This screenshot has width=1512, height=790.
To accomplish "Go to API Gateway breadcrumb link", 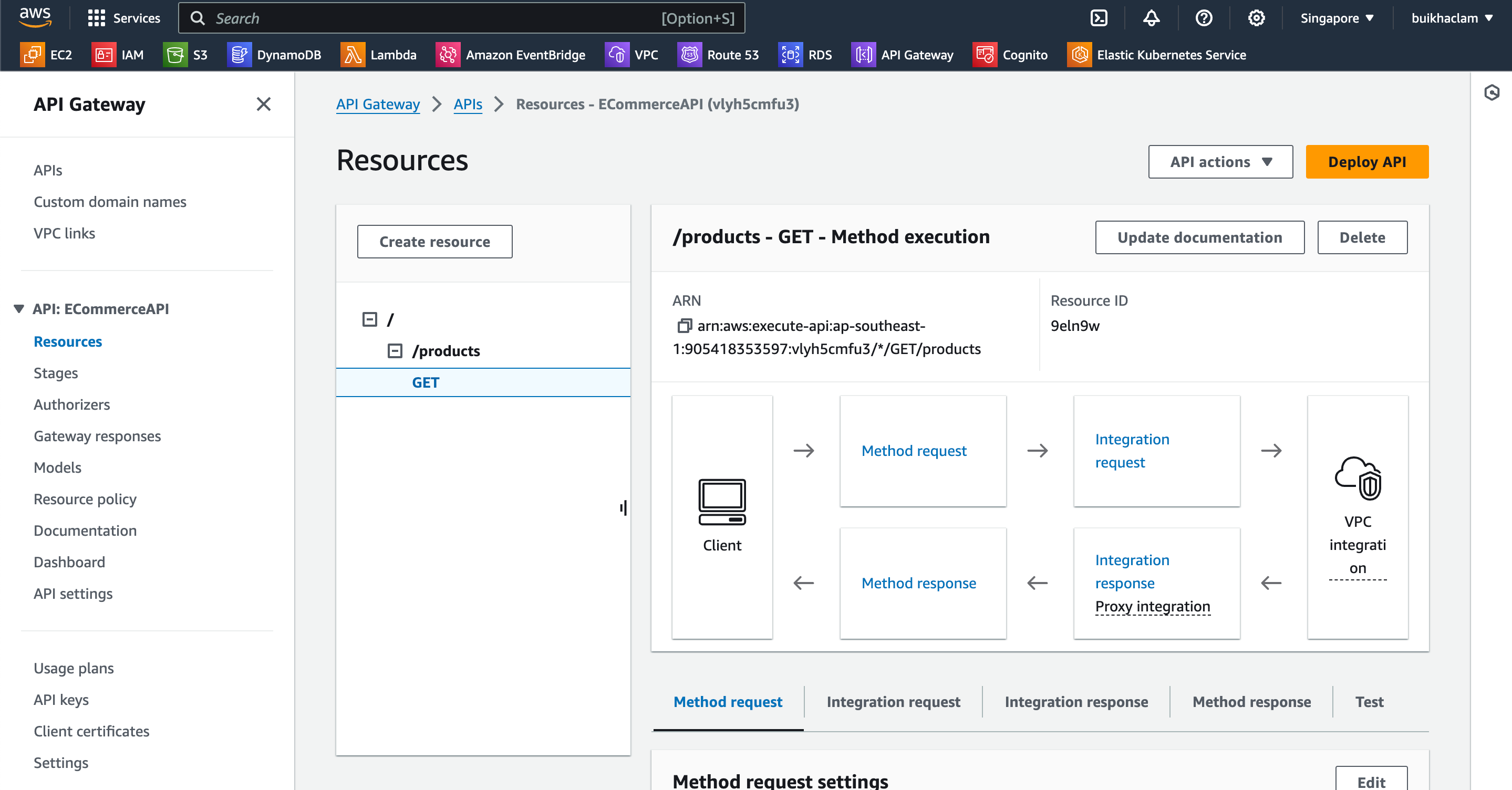I will pyautogui.click(x=378, y=104).
